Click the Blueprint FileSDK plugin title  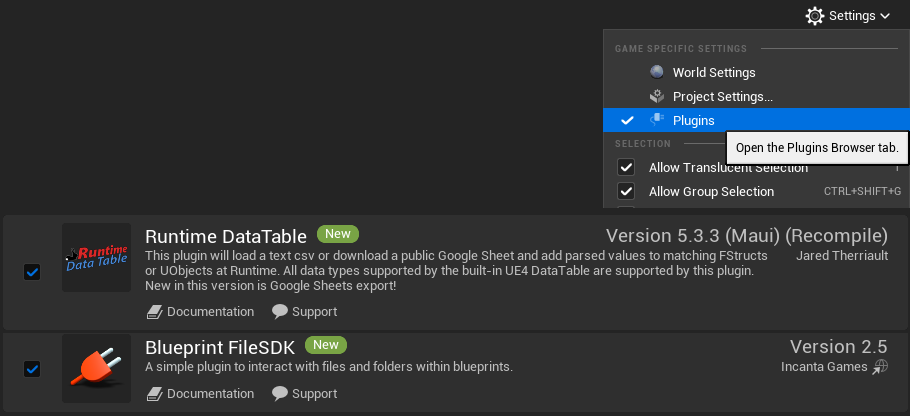coord(220,347)
